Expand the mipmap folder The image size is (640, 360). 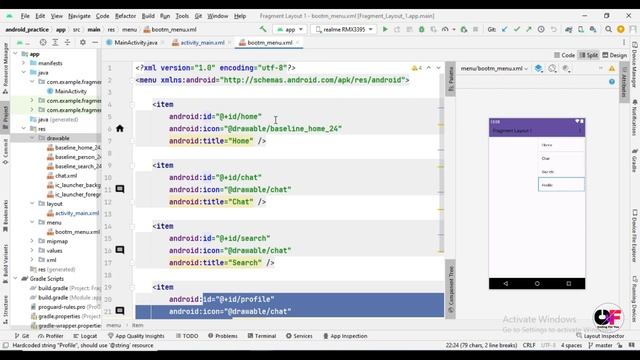pos(32,241)
